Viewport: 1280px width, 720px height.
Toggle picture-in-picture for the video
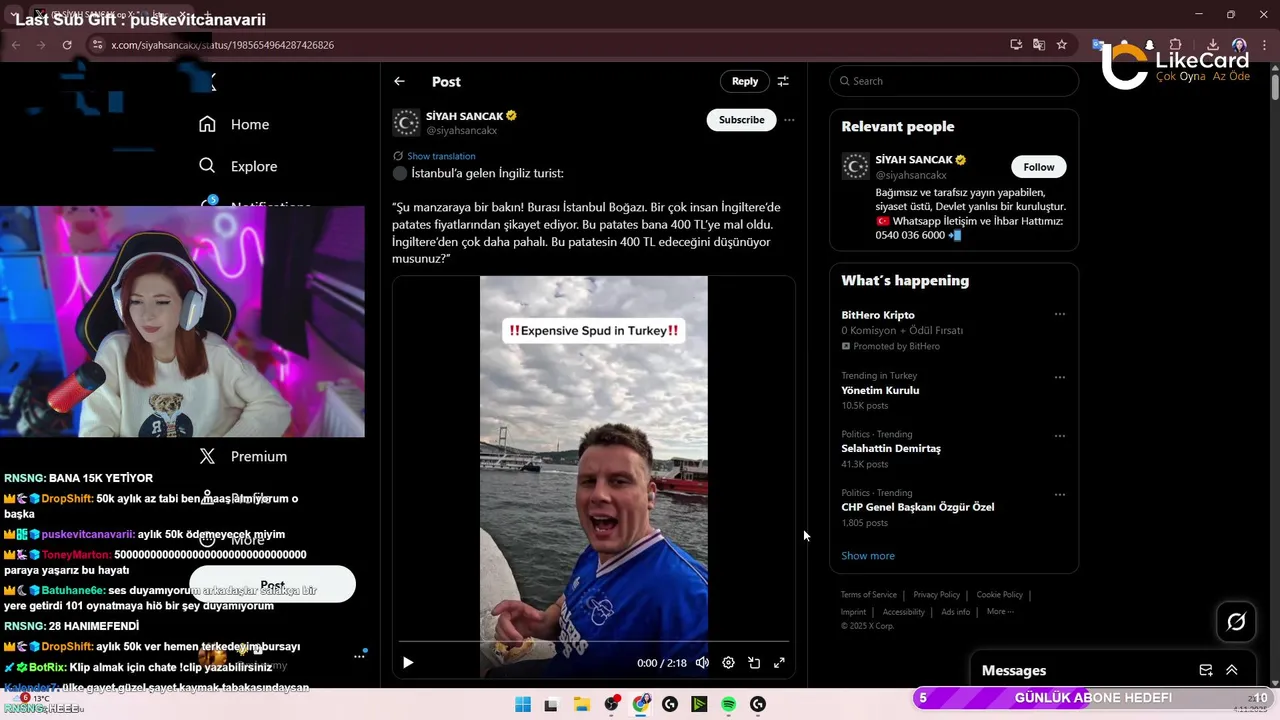(x=754, y=662)
